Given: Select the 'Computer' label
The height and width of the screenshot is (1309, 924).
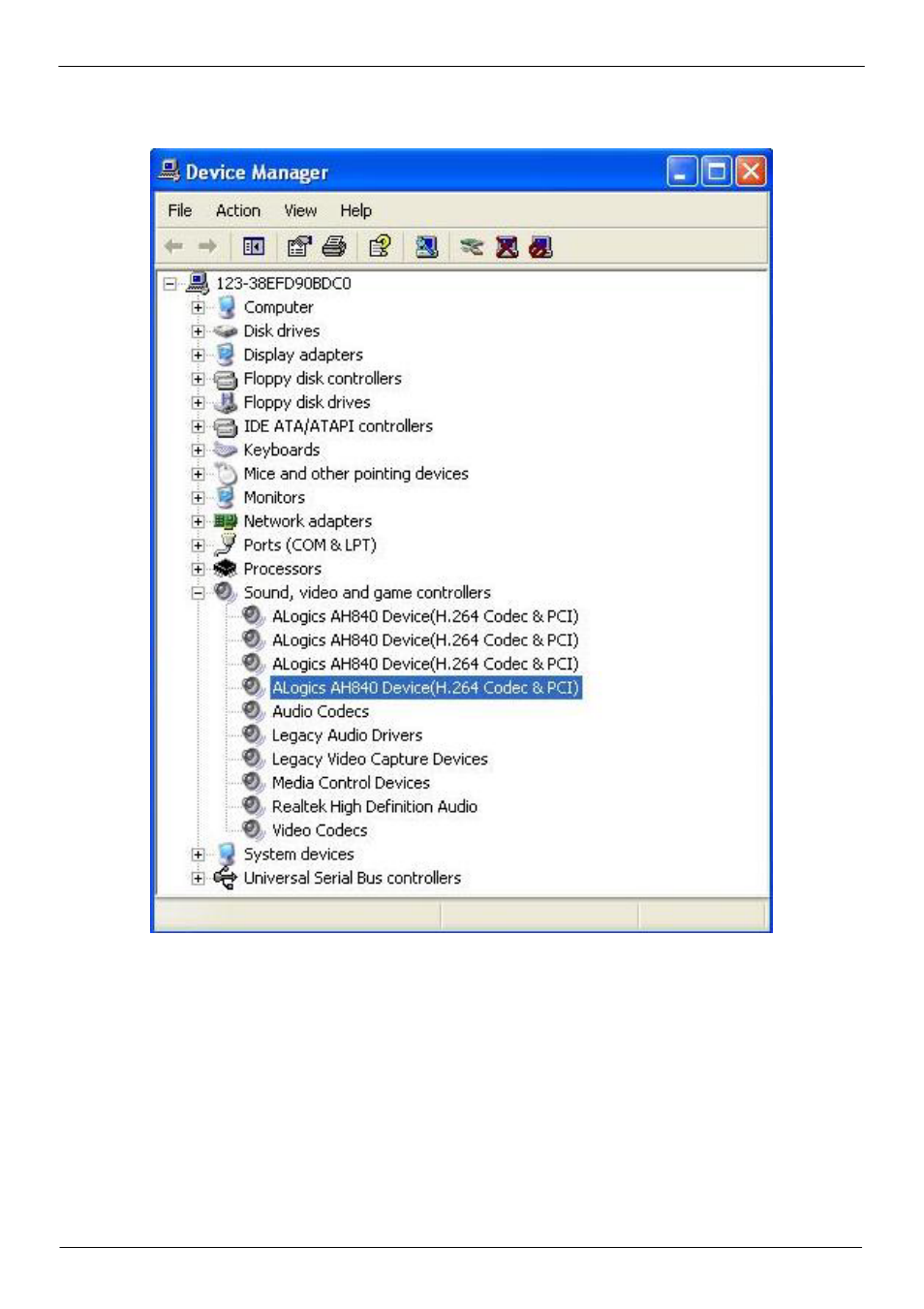Looking at the screenshot, I should click(x=278, y=307).
